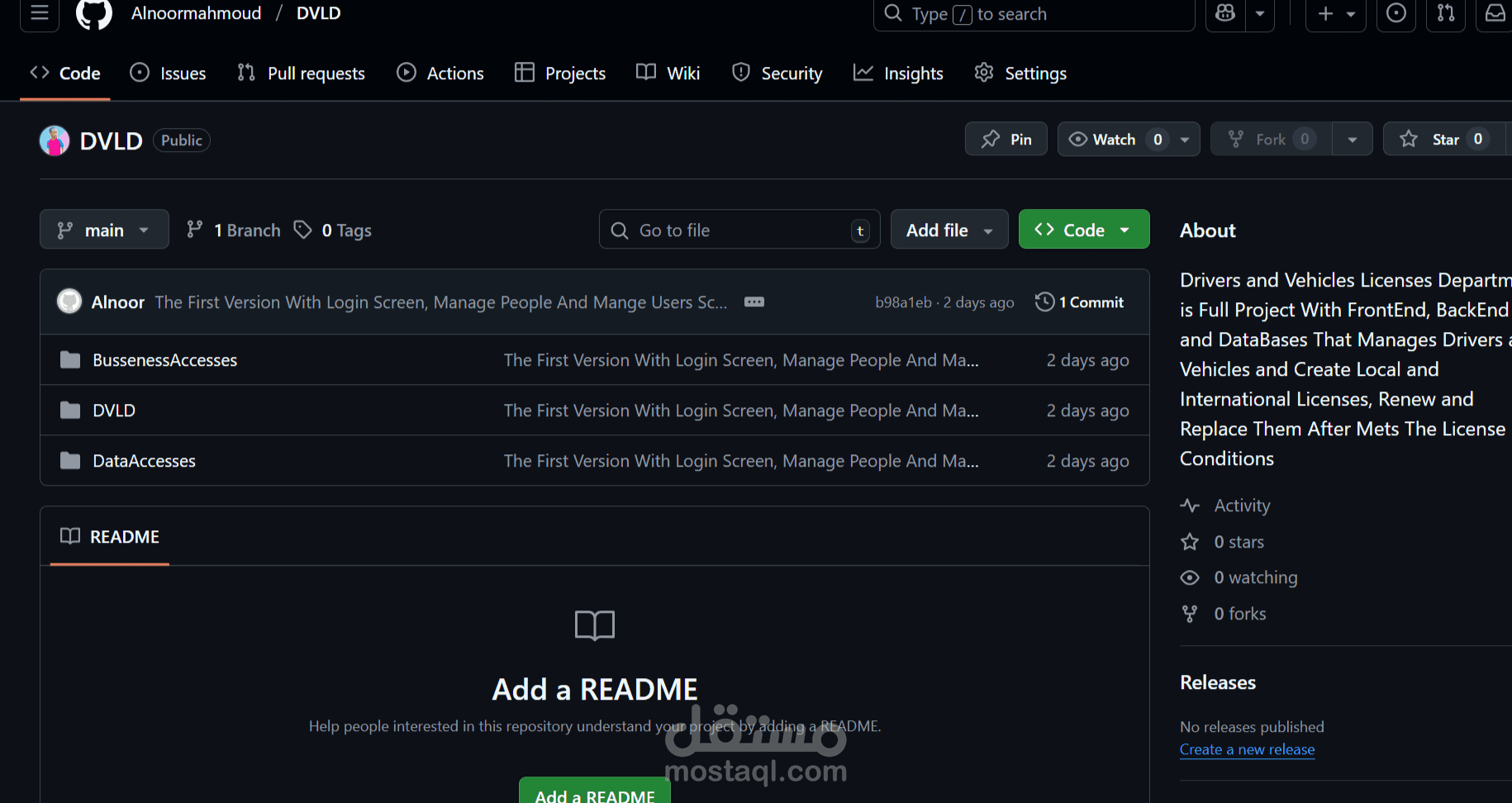The width and height of the screenshot is (1512, 803).
Task: Click the GitHub logo
Action: pos(93,13)
